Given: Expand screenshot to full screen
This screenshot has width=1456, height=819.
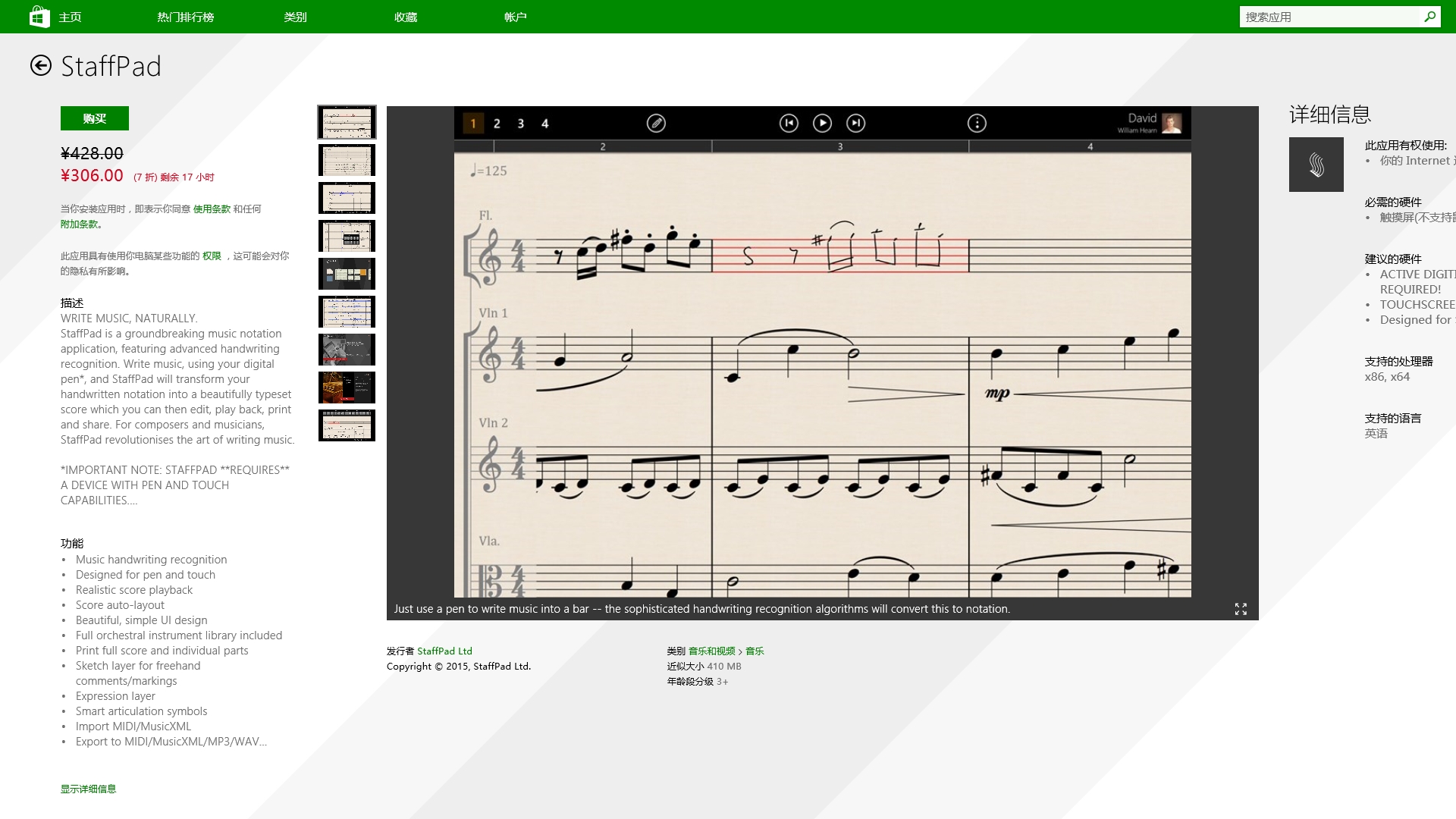Looking at the screenshot, I should [x=1241, y=609].
